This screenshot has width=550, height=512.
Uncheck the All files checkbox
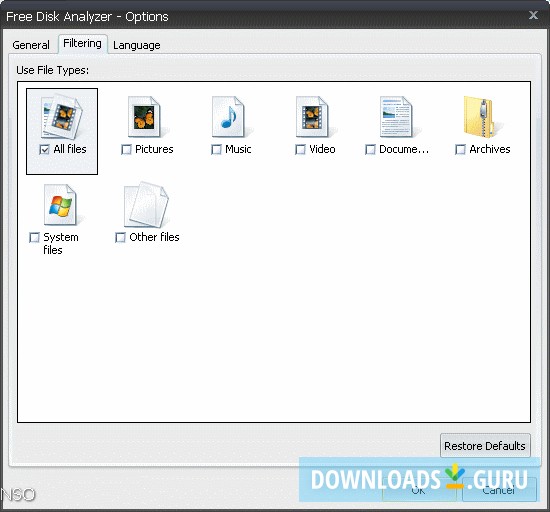pyautogui.click(x=45, y=150)
